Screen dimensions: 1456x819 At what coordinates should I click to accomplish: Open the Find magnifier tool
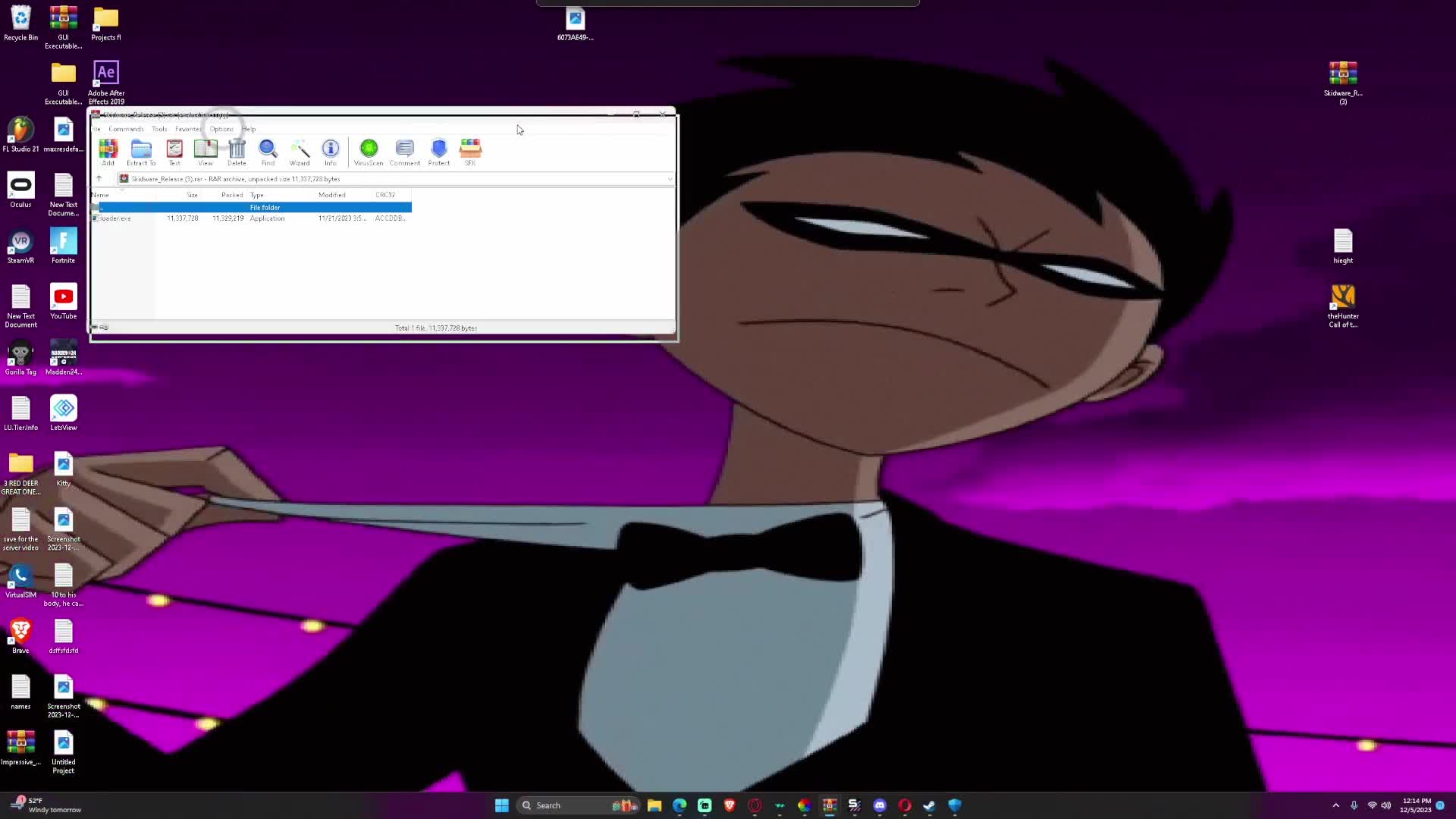click(x=268, y=151)
